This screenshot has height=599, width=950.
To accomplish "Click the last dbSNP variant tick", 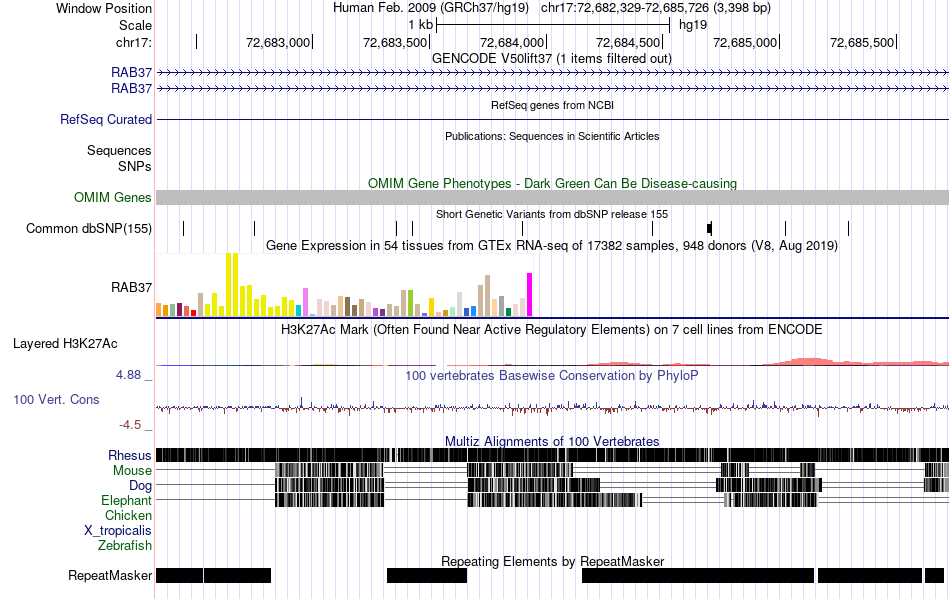I will 848,228.
